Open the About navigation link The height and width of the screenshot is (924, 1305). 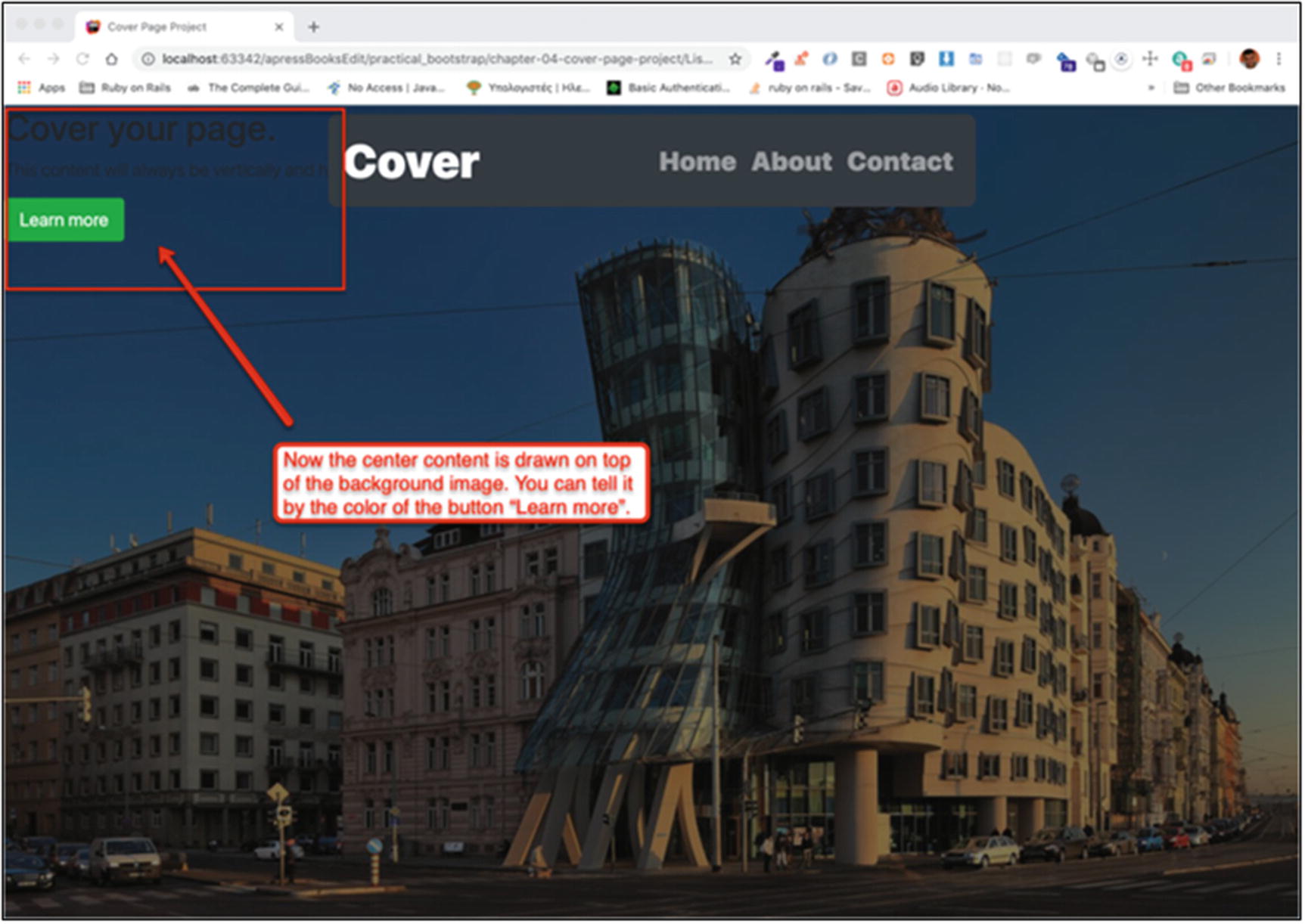tap(791, 162)
